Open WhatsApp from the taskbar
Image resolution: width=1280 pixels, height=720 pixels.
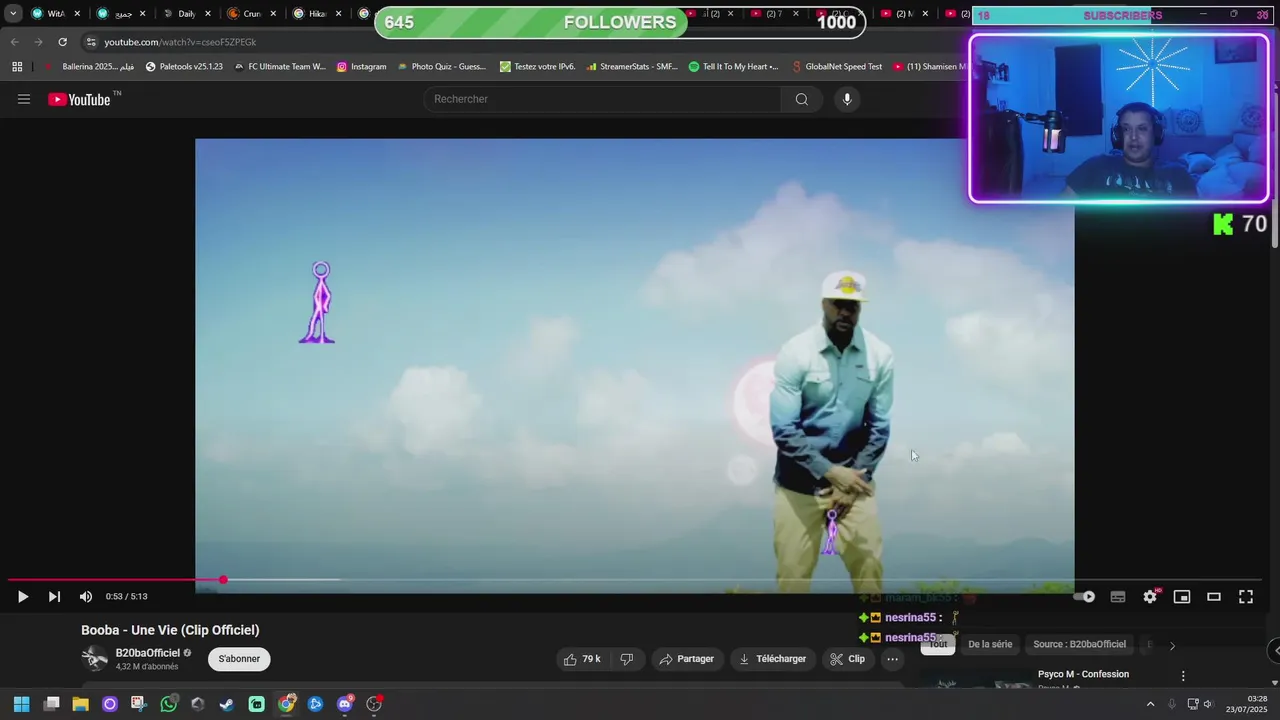point(168,704)
